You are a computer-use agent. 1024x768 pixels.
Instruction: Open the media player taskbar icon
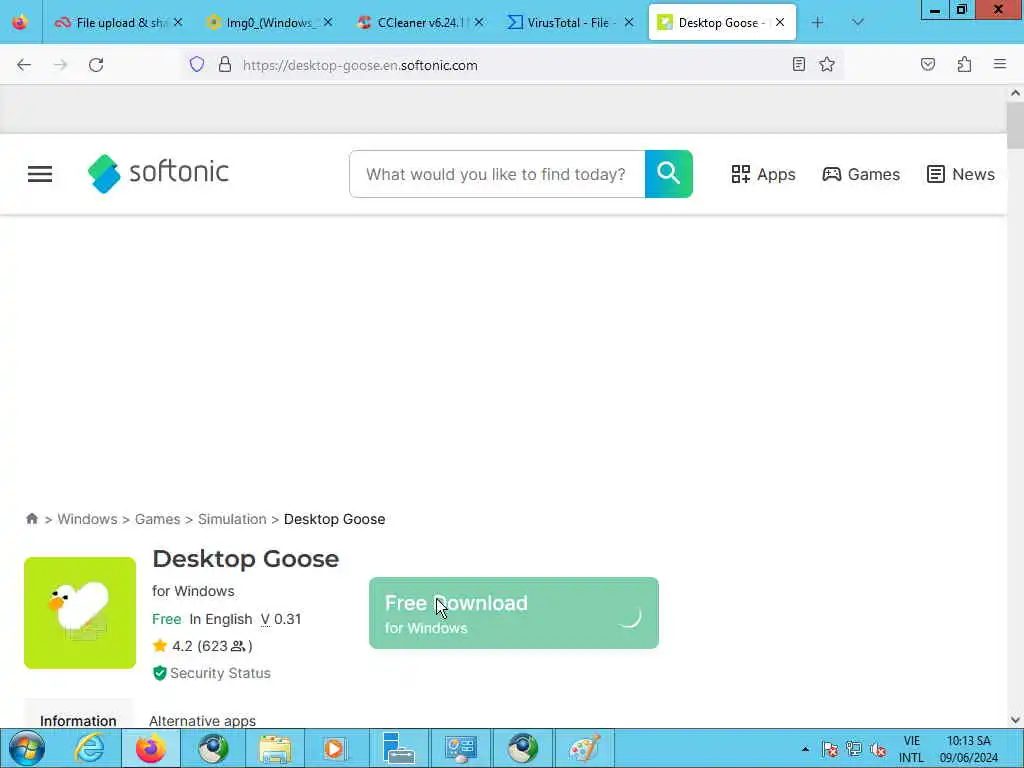335,748
